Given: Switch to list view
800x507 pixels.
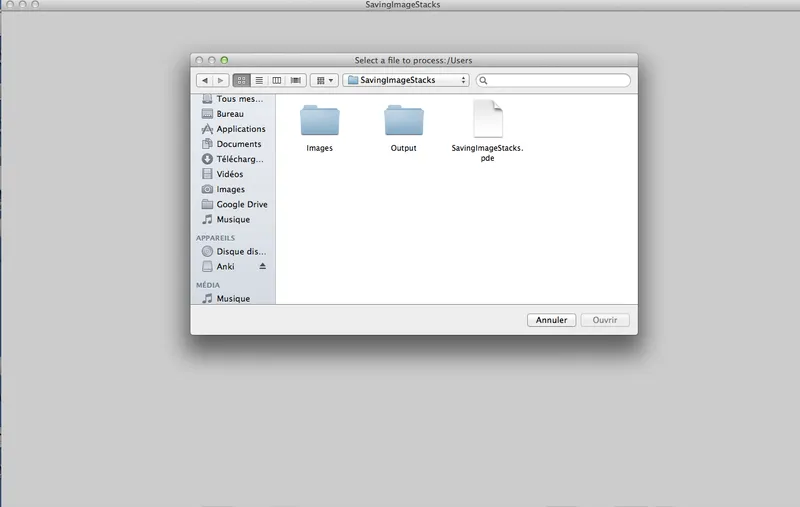Looking at the screenshot, I should tap(259, 80).
